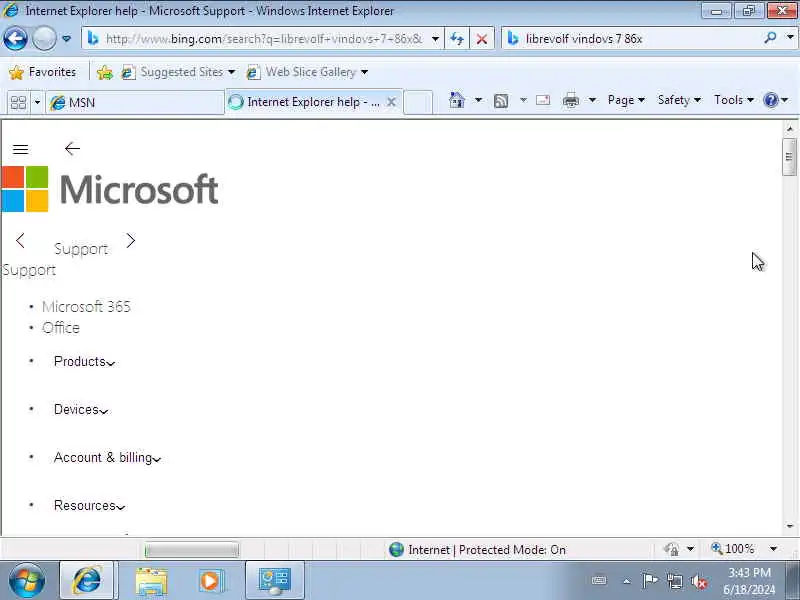The width and height of the screenshot is (800, 600).
Task: Click the on-screen keyboard tray icon
Action: (x=599, y=581)
